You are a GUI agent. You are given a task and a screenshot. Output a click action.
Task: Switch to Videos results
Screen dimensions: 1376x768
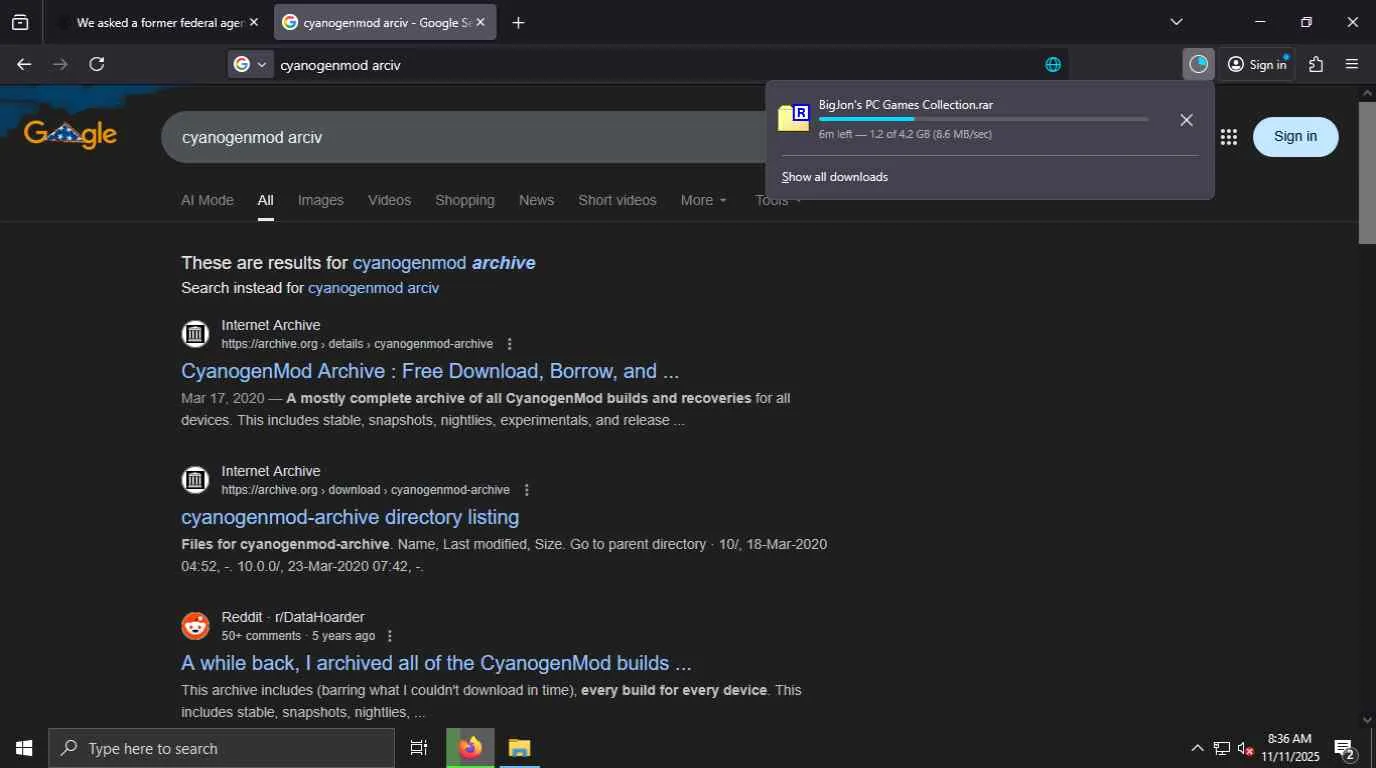coord(389,200)
